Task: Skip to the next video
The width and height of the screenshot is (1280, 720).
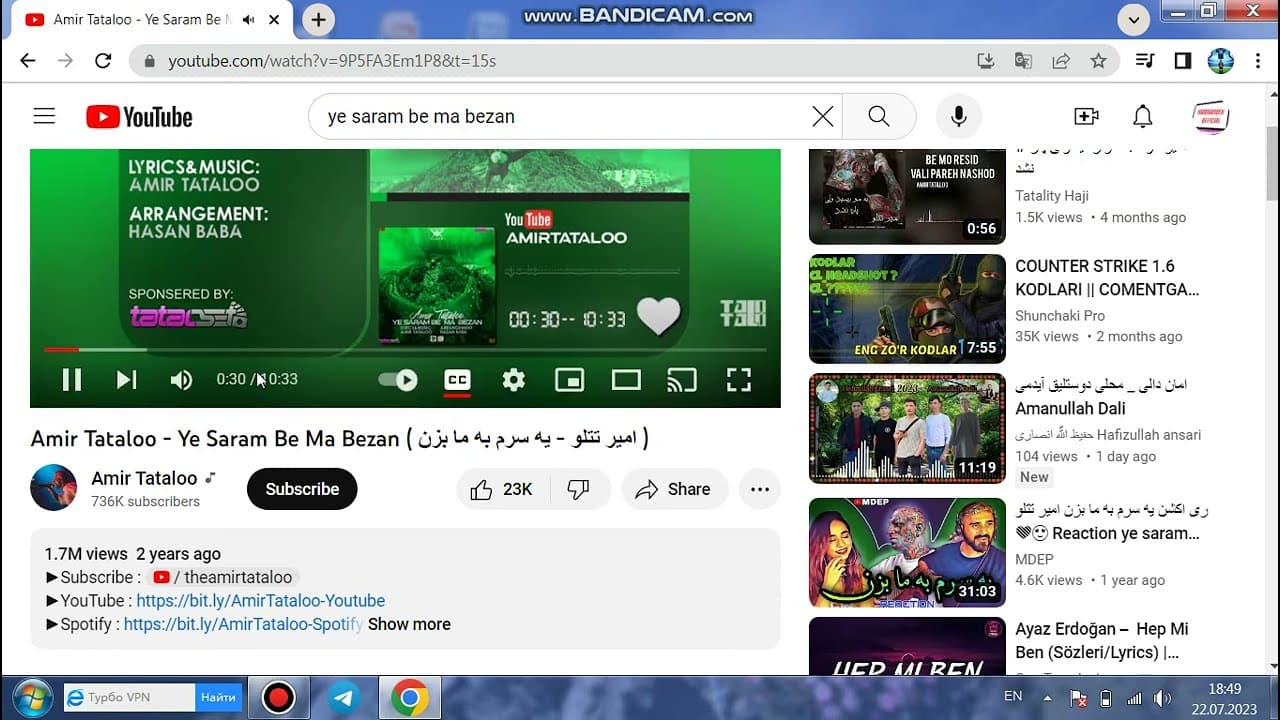Action: click(x=126, y=379)
